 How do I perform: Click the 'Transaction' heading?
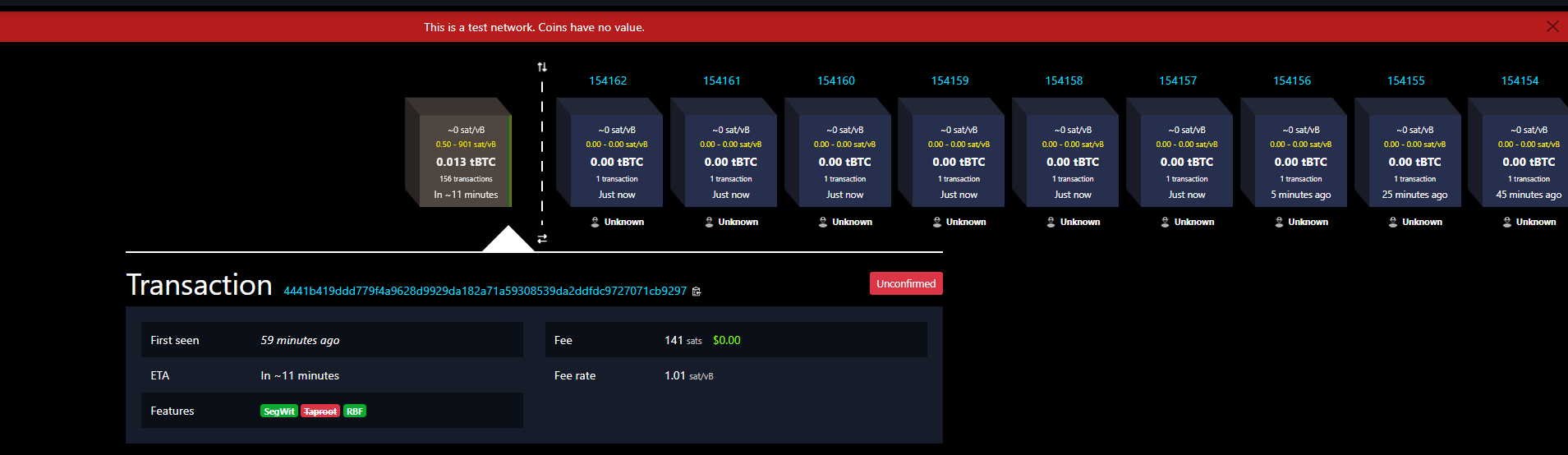click(x=199, y=285)
